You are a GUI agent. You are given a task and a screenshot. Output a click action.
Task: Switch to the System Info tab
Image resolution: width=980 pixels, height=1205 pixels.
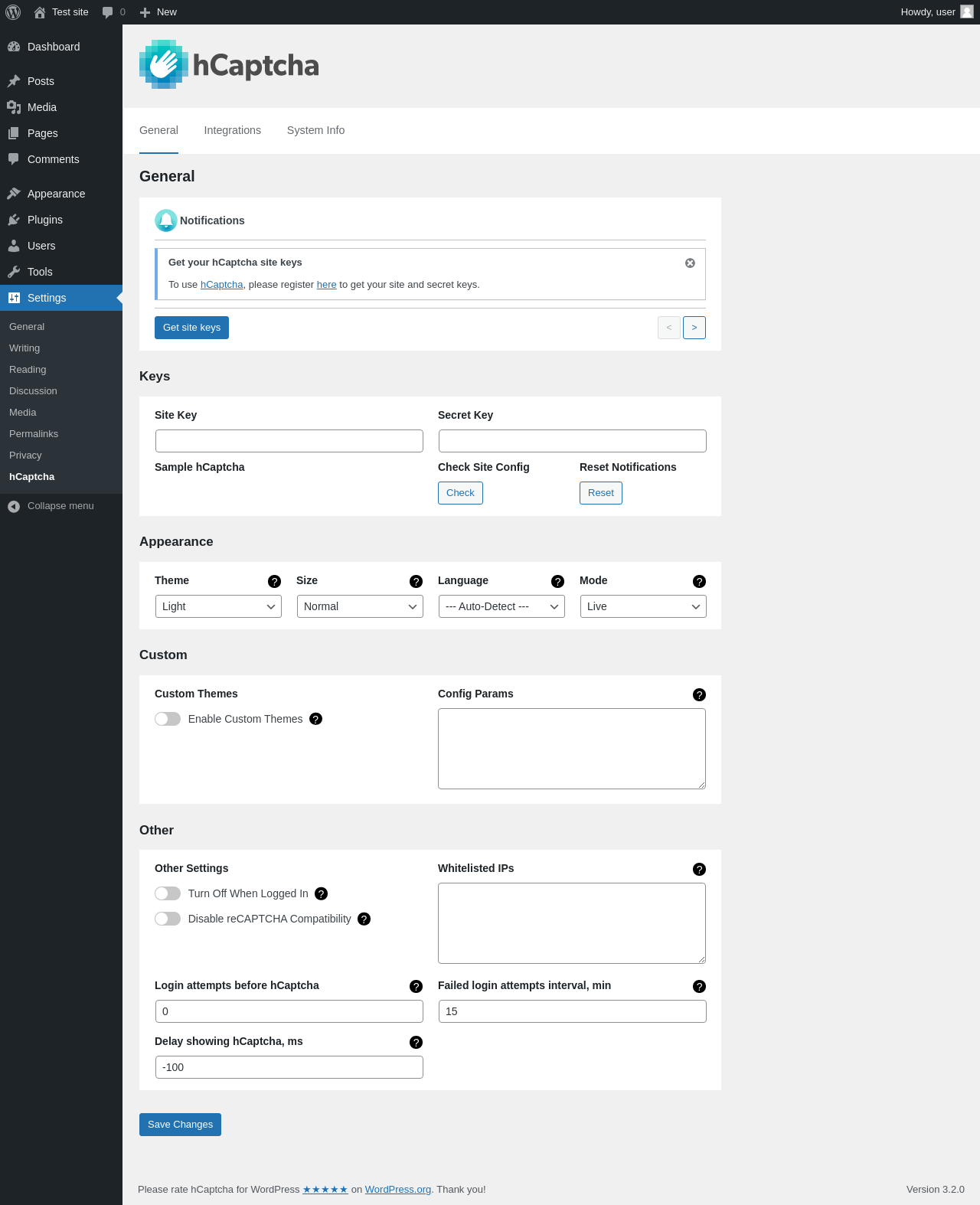pos(315,130)
